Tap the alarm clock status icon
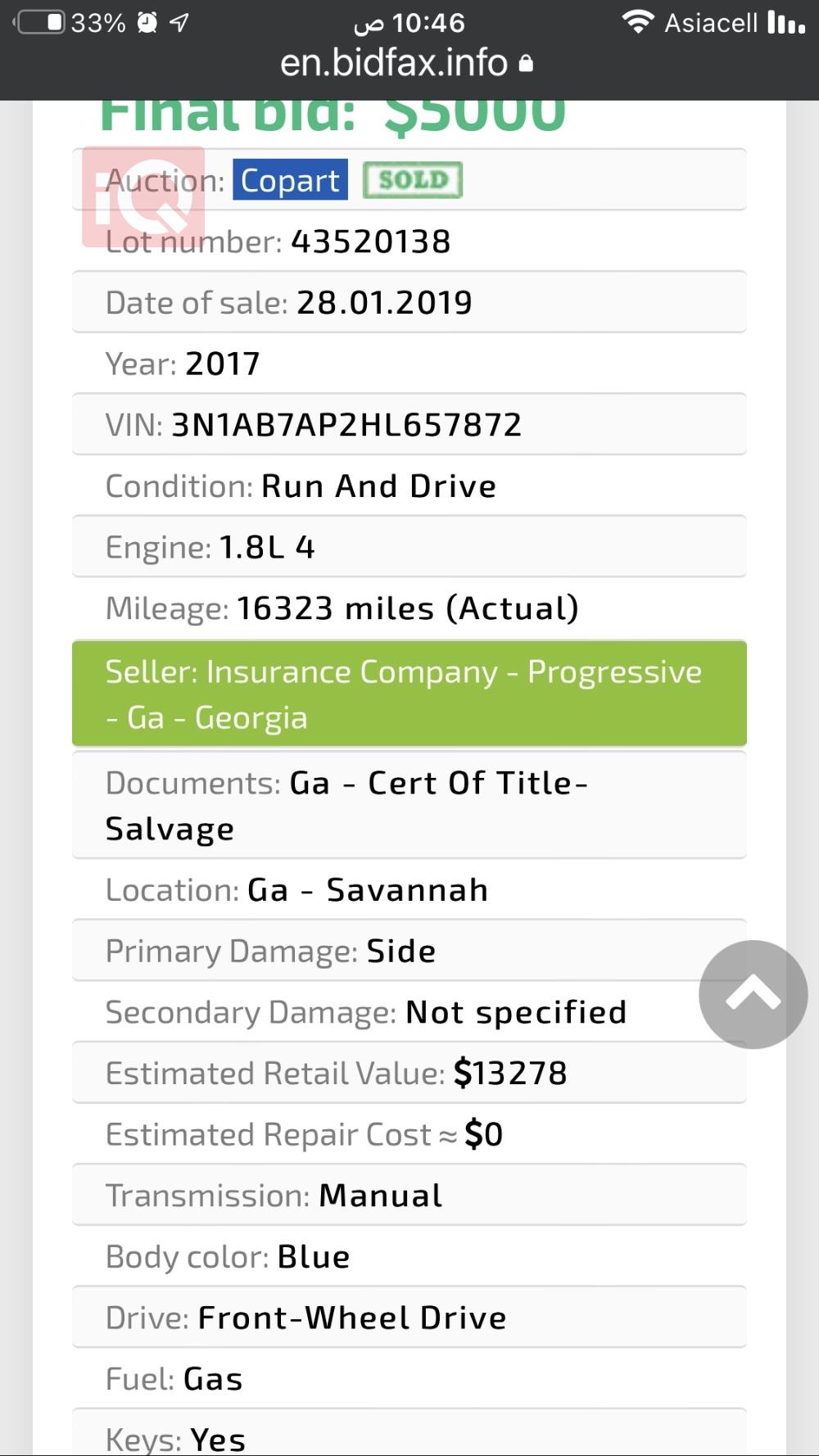 147,22
